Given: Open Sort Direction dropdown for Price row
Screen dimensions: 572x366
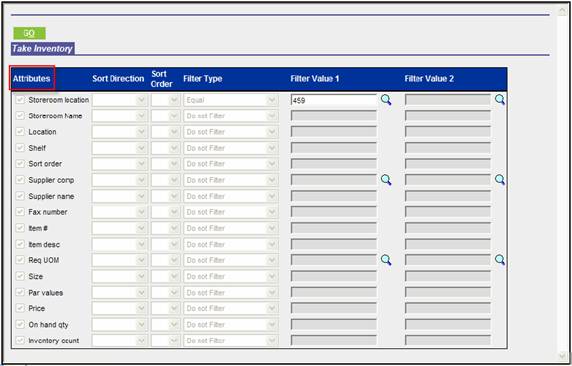Looking at the screenshot, I should (x=120, y=308).
